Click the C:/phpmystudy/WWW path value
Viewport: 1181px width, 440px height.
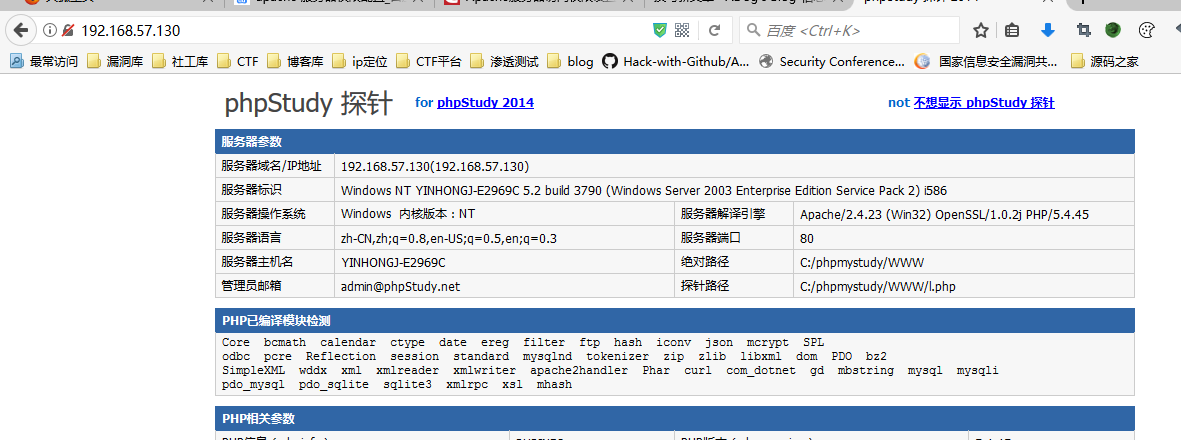tap(862, 263)
